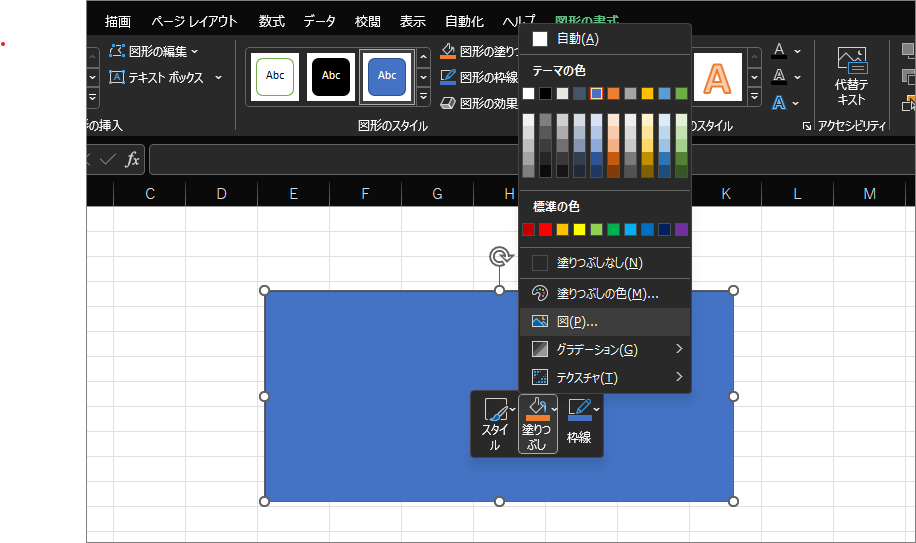
Task: Click the shape rotation handle
Action: (500, 256)
